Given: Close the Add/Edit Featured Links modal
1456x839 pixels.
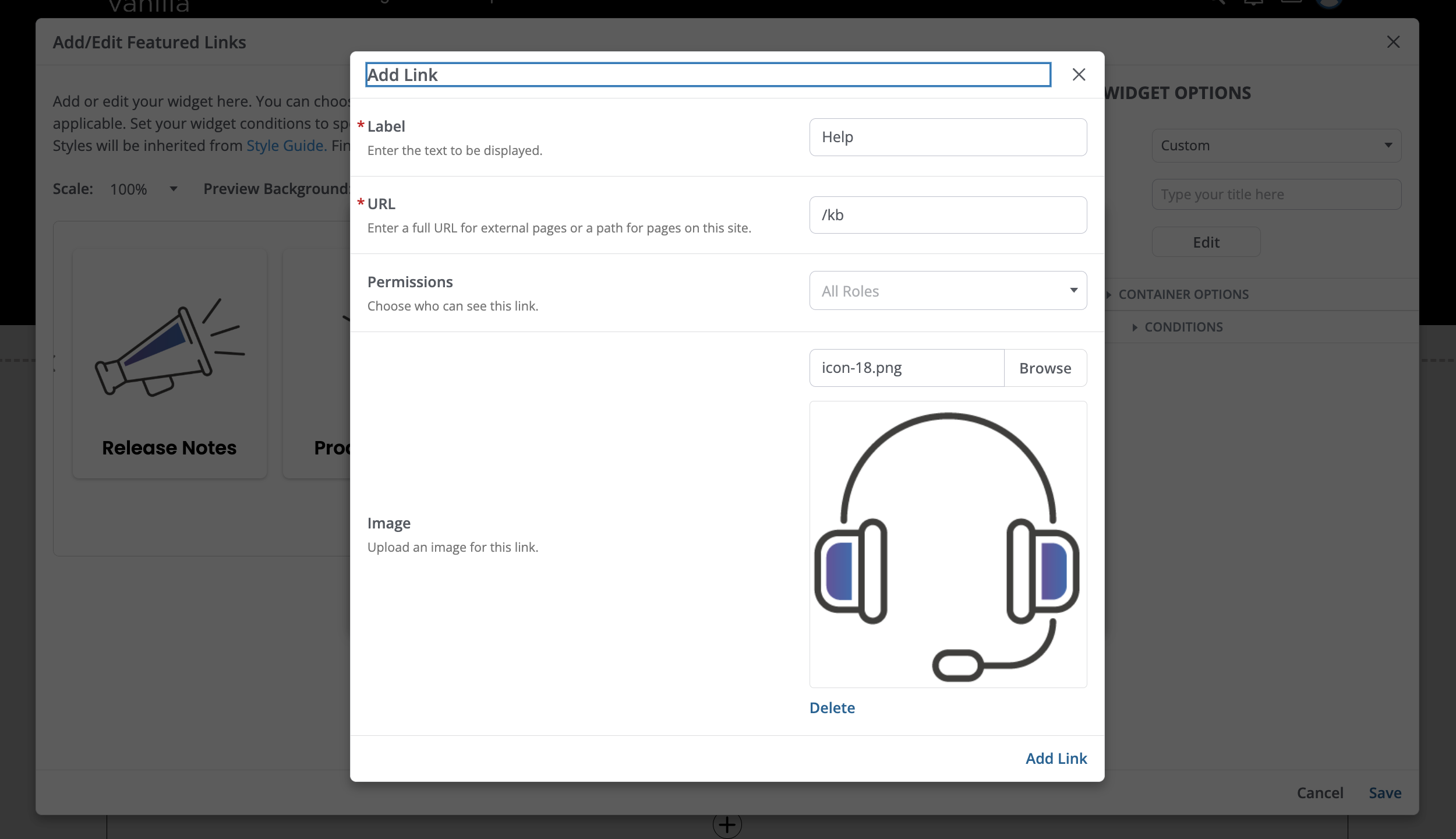Looking at the screenshot, I should (1393, 42).
